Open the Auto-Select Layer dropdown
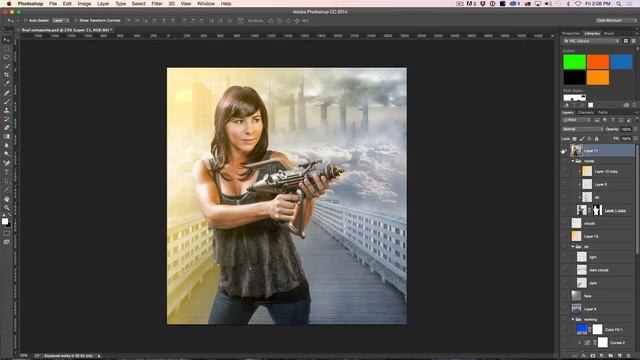The image size is (640, 360). [60, 20]
